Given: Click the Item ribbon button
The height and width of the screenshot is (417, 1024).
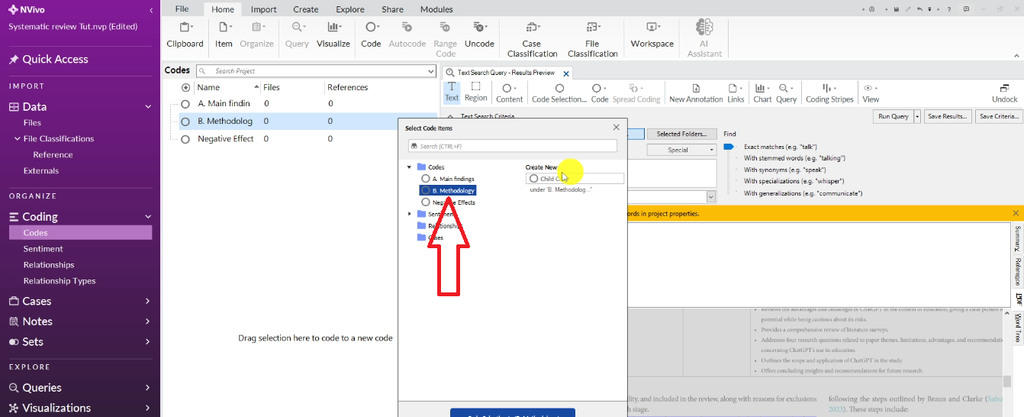Looking at the screenshot, I should (224, 35).
